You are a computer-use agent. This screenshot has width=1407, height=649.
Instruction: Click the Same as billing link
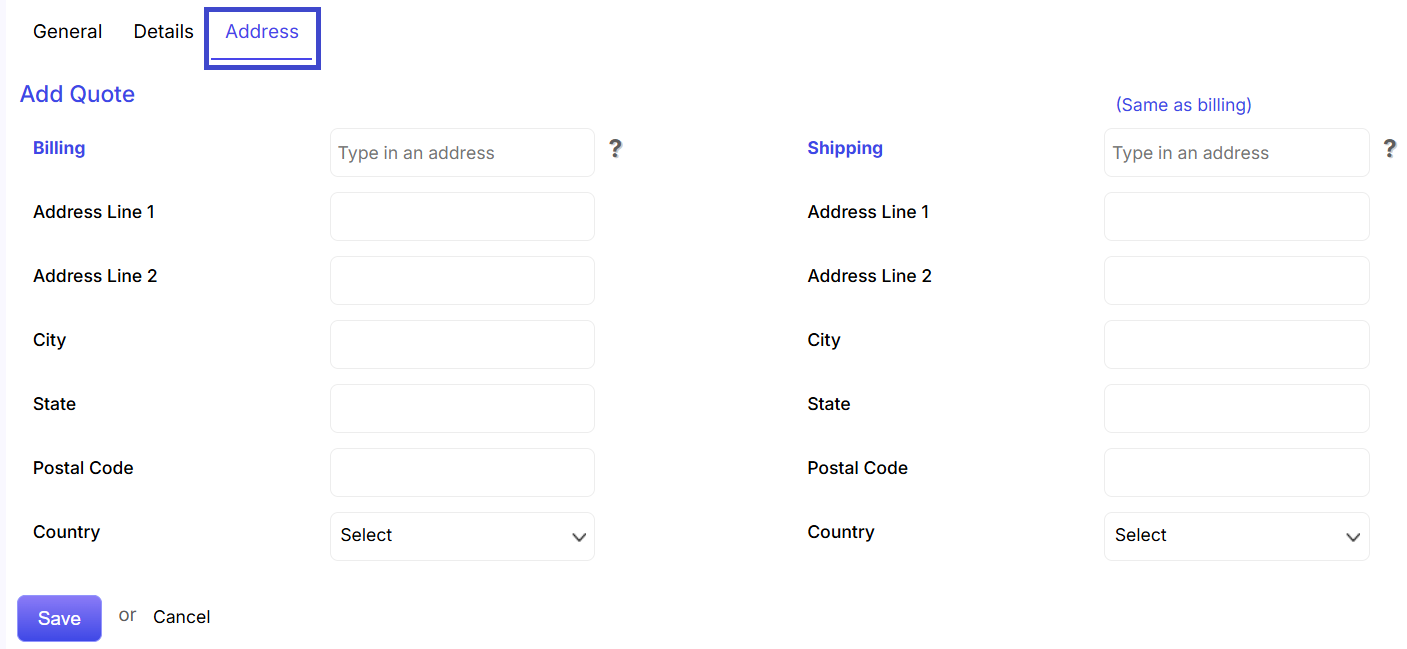click(x=1183, y=105)
